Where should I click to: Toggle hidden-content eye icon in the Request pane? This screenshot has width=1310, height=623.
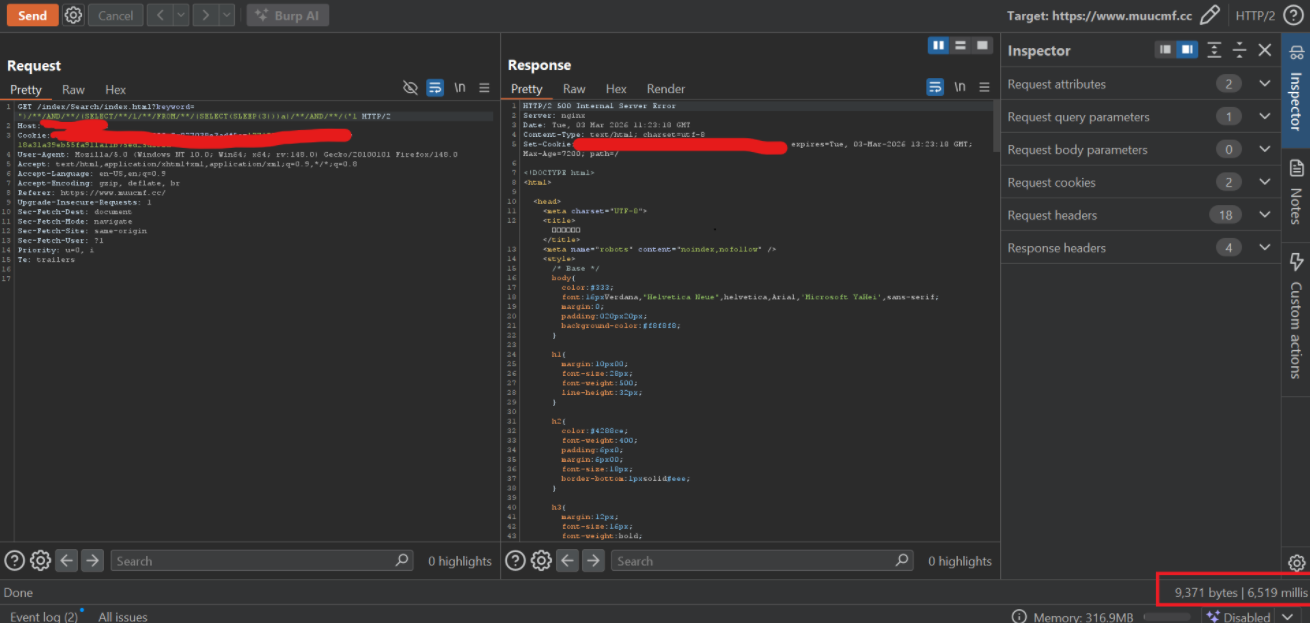(410, 88)
